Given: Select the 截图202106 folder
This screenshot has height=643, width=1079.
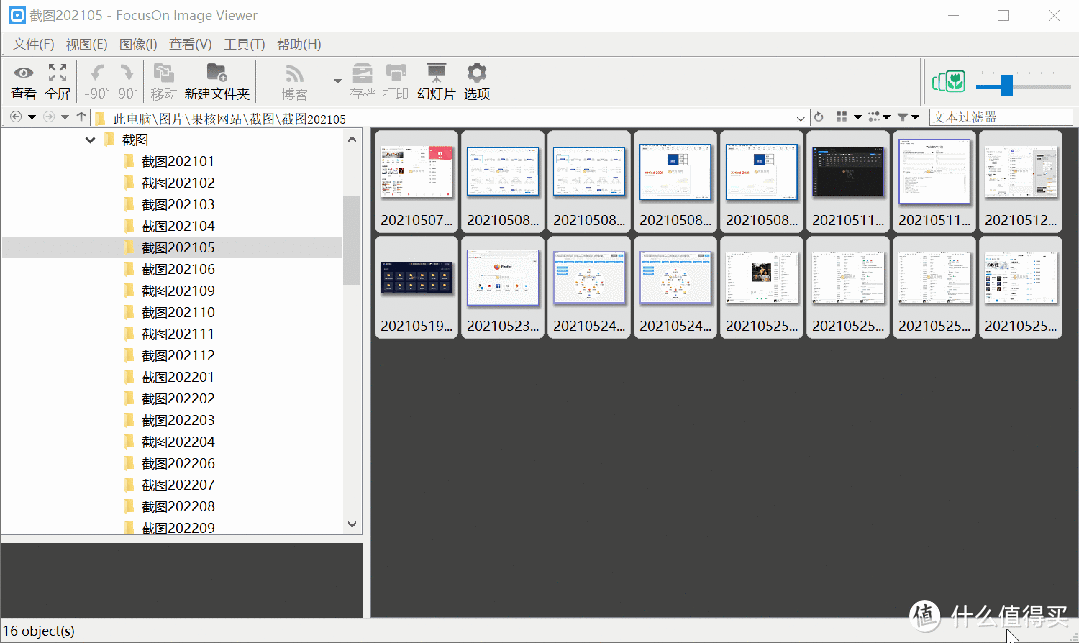Looking at the screenshot, I should coord(178,269).
